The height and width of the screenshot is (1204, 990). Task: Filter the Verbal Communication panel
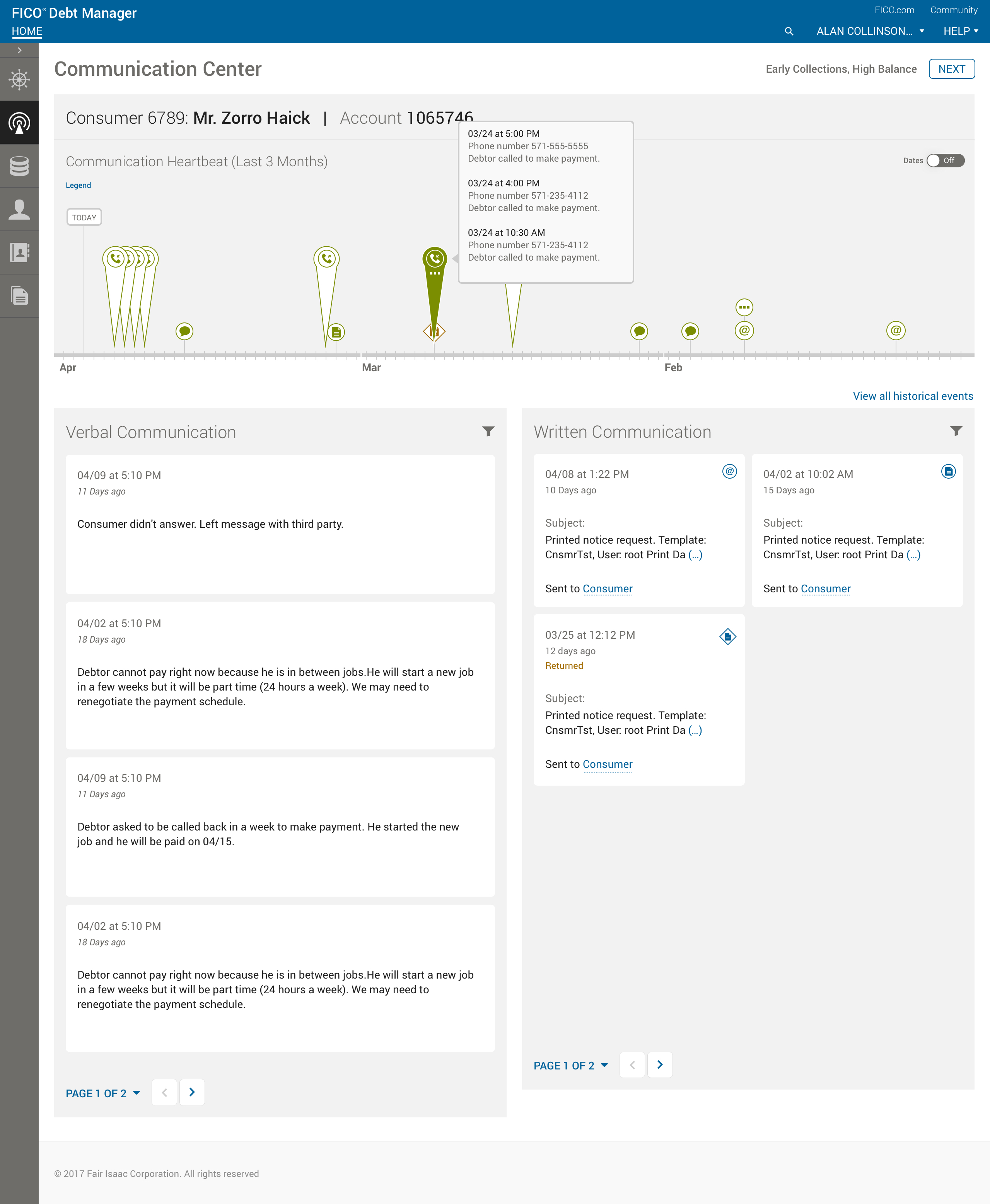(x=488, y=431)
